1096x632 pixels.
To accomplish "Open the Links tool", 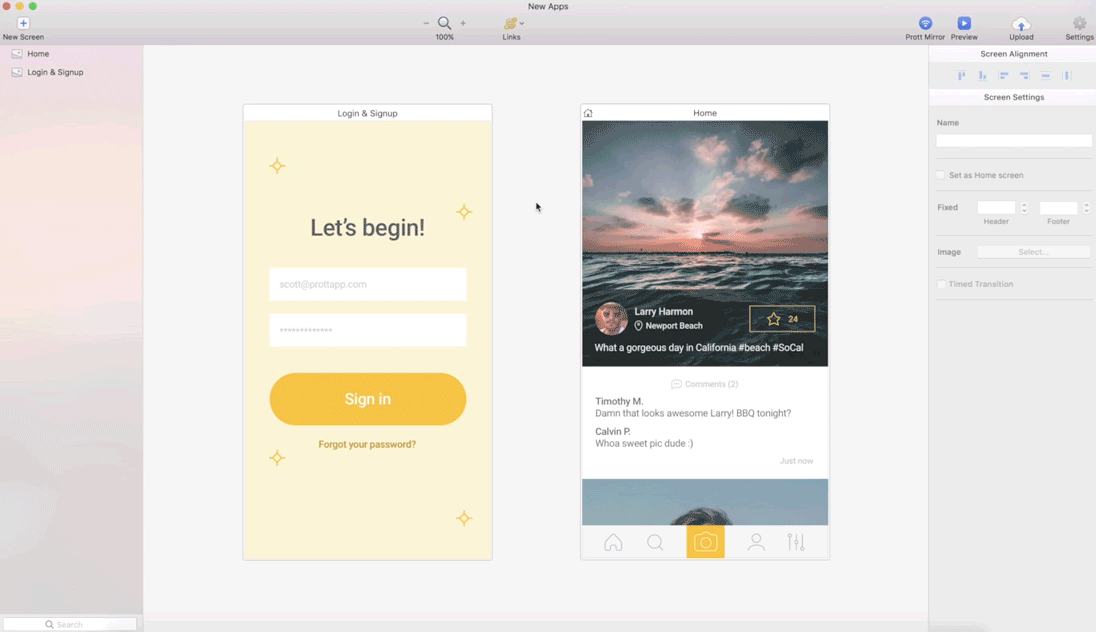I will click(x=511, y=24).
